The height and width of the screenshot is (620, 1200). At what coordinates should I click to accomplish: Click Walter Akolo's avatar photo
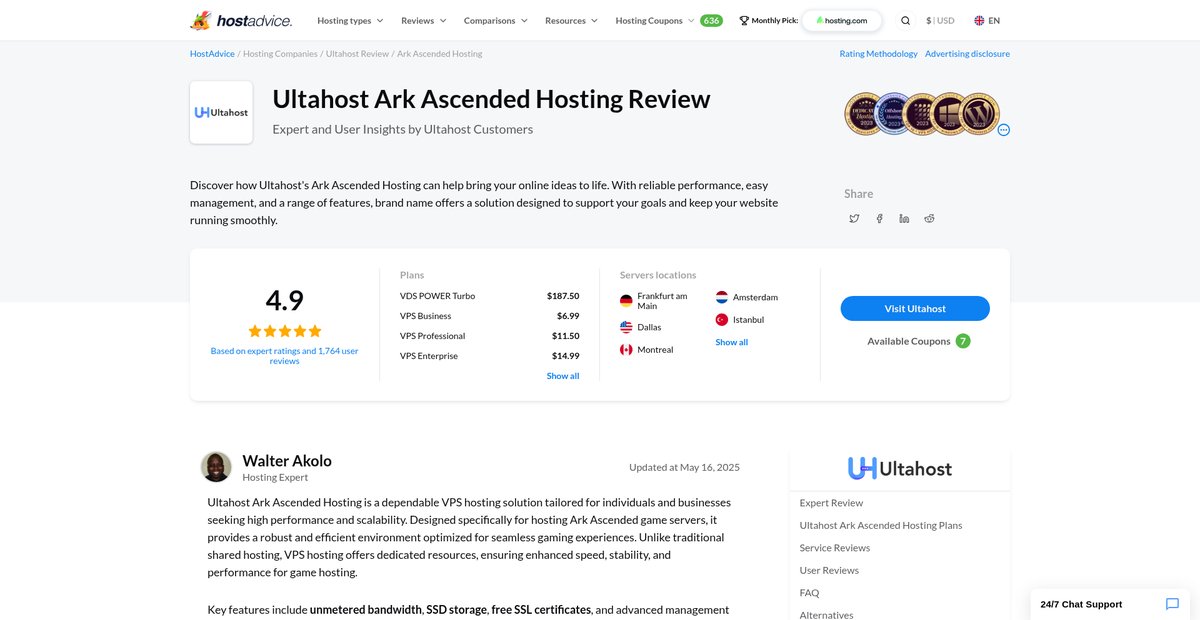click(x=216, y=467)
